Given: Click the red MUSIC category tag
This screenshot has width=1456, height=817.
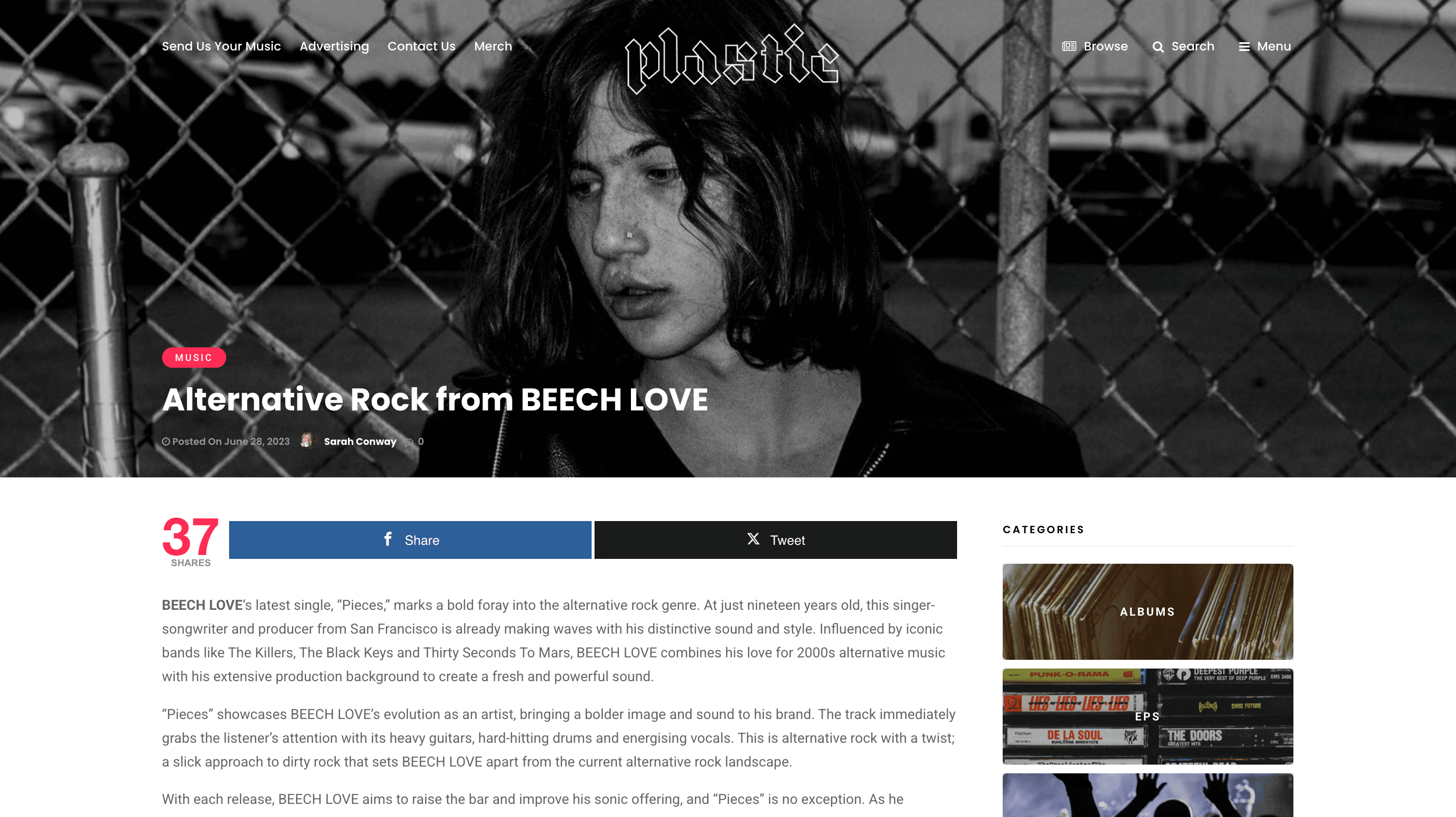Looking at the screenshot, I should 194,358.
